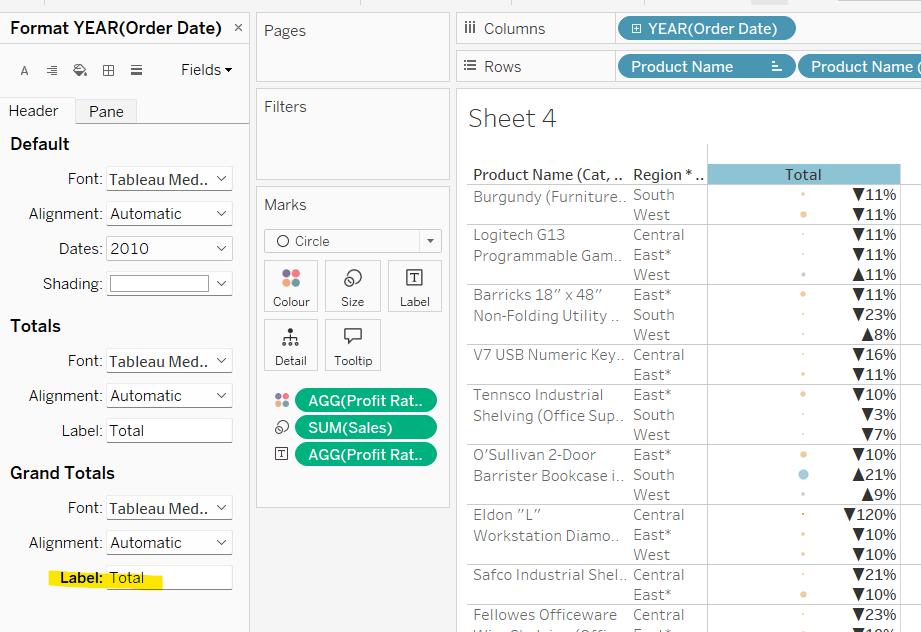Open the Format Borders icon
The width and height of the screenshot is (921, 632).
pyautogui.click(x=108, y=70)
